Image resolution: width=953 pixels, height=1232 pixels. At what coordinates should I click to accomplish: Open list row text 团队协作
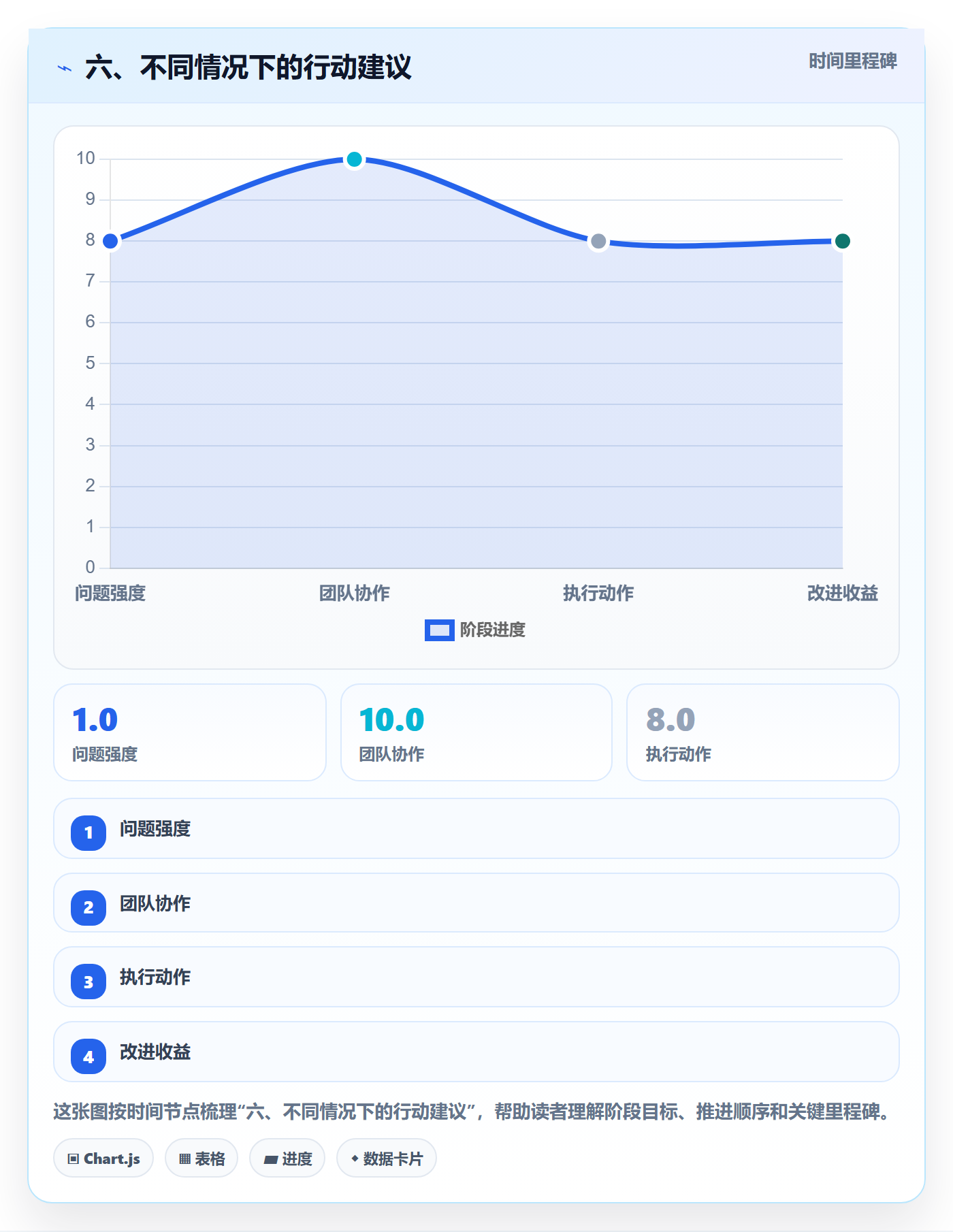tap(155, 904)
